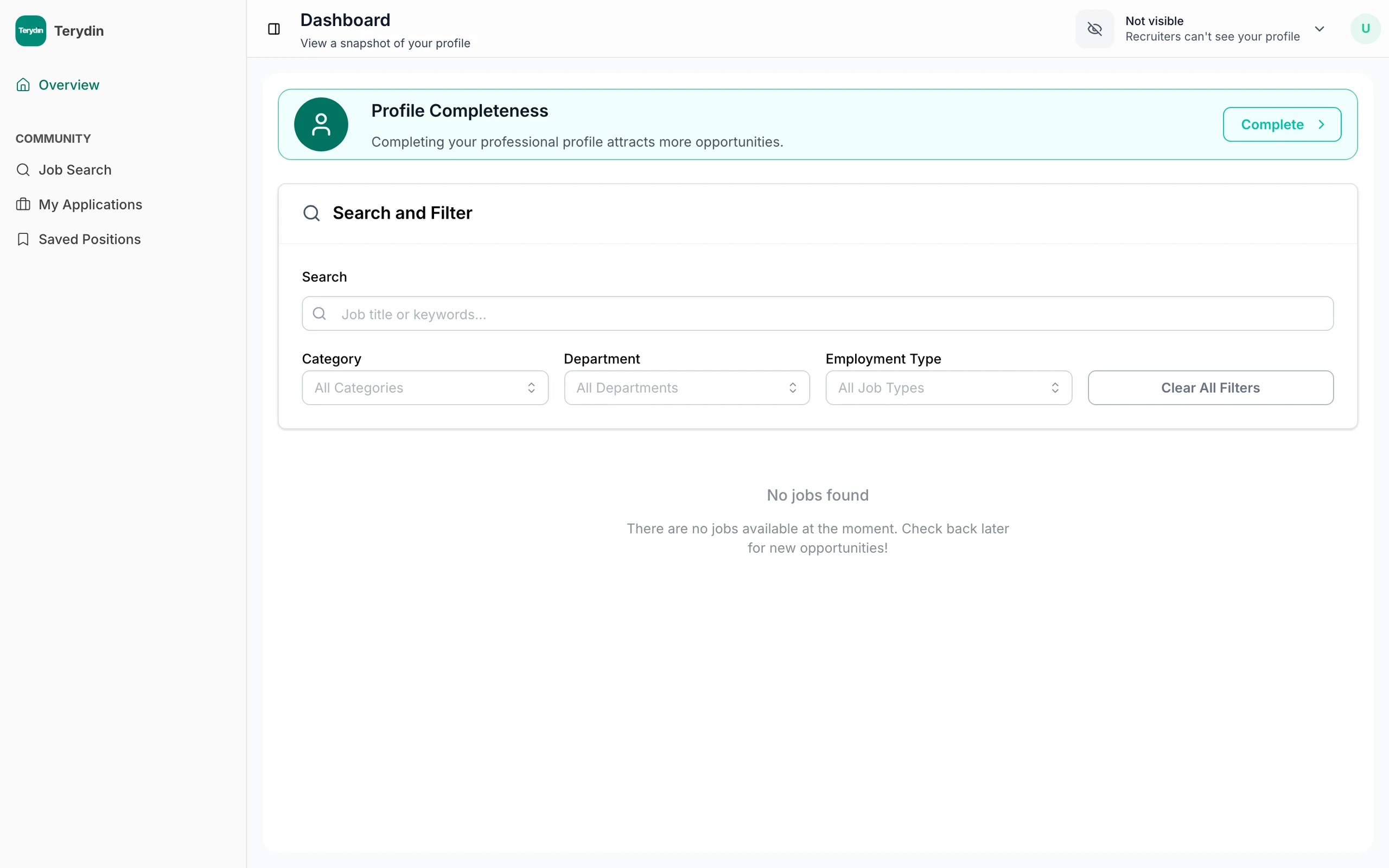
Task: Click the crossed-out eye visibility icon
Action: tap(1094, 29)
